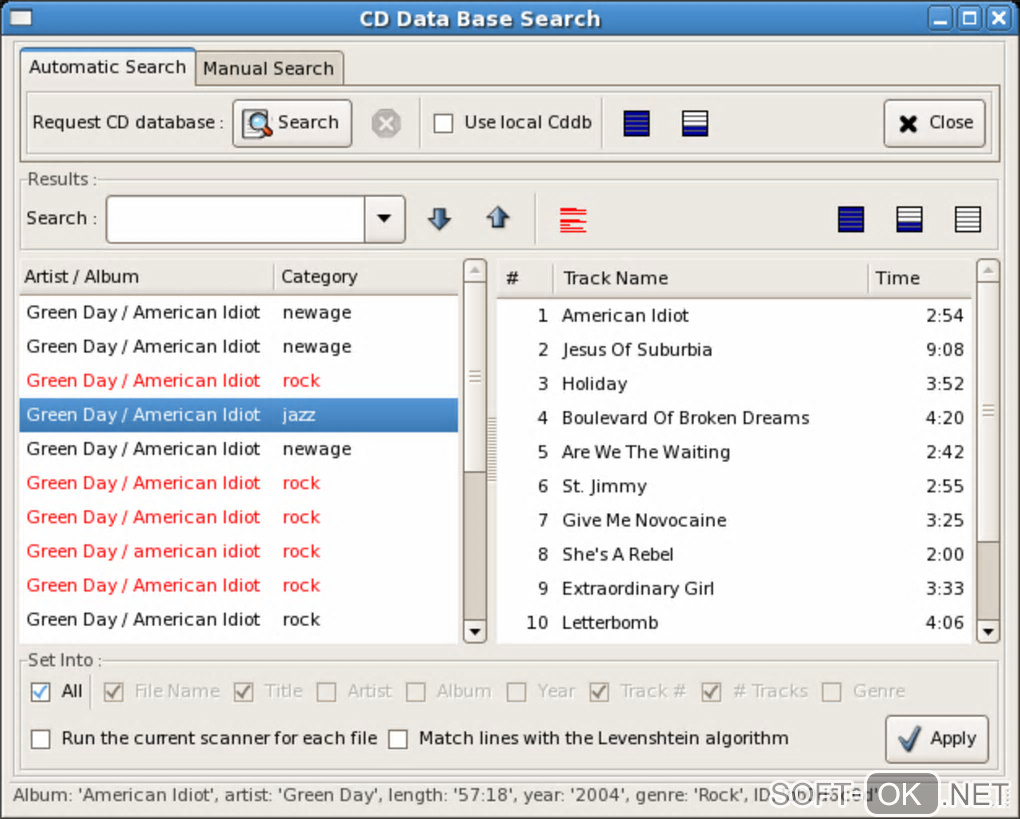Image resolution: width=1020 pixels, height=819 pixels.
Task: Select the highlighted jazz album row
Action: tap(239, 415)
